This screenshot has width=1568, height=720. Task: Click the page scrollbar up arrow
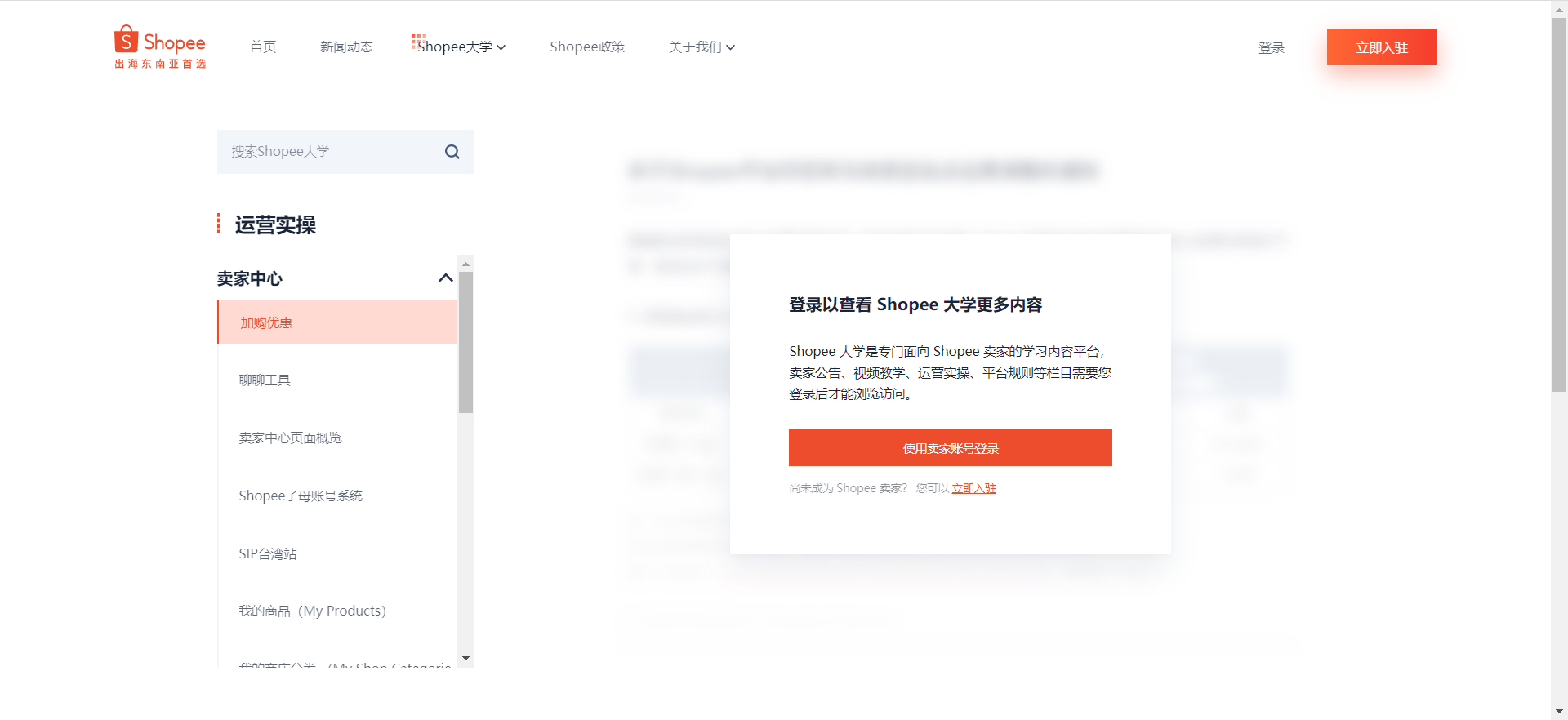click(x=1560, y=8)
